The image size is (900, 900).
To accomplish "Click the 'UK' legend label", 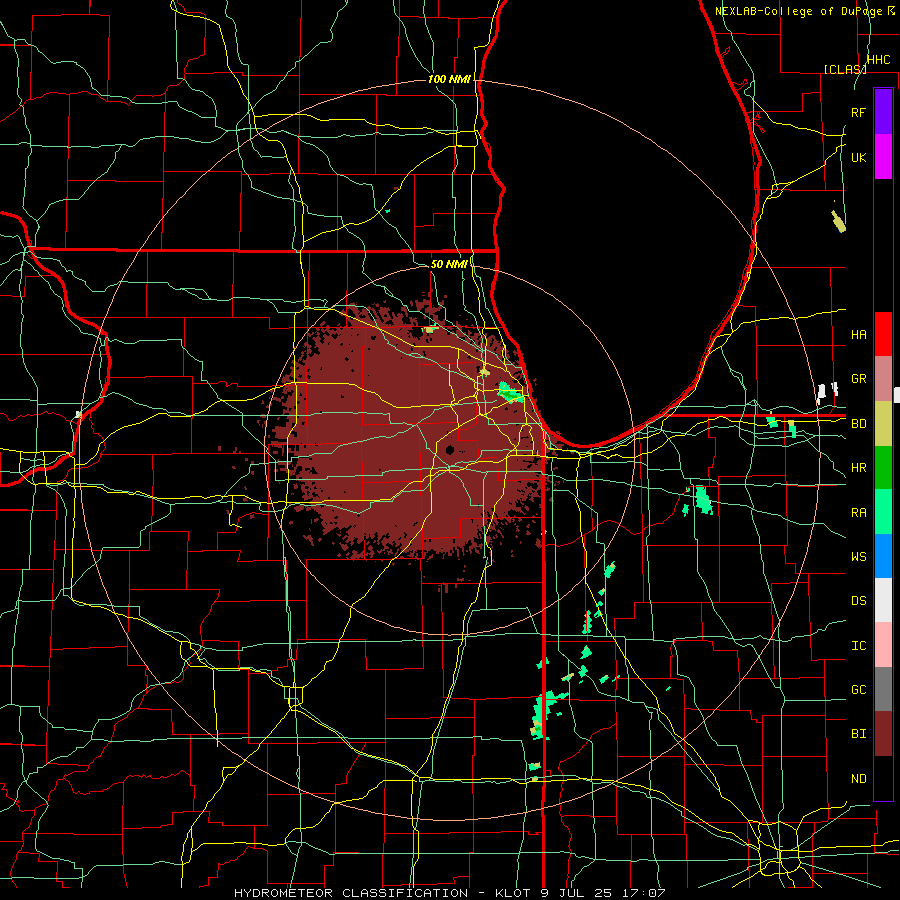I will (859, 157).
